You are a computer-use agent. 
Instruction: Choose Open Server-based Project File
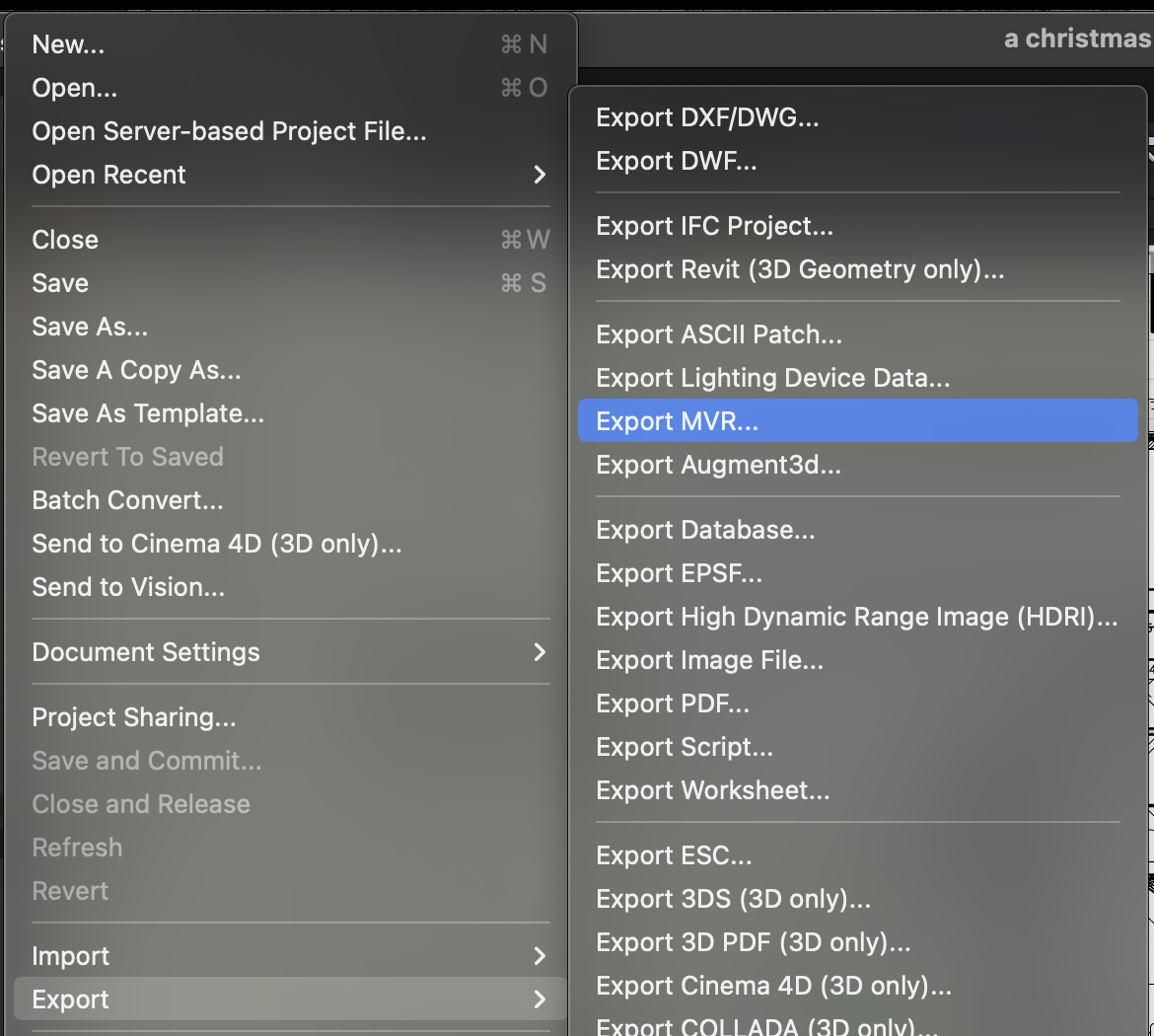229,131
